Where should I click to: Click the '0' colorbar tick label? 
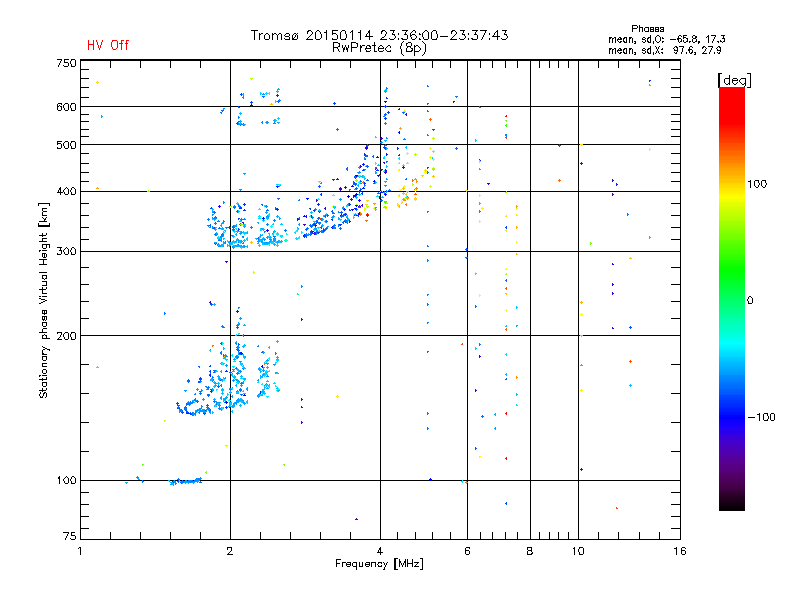click(750, 301)
